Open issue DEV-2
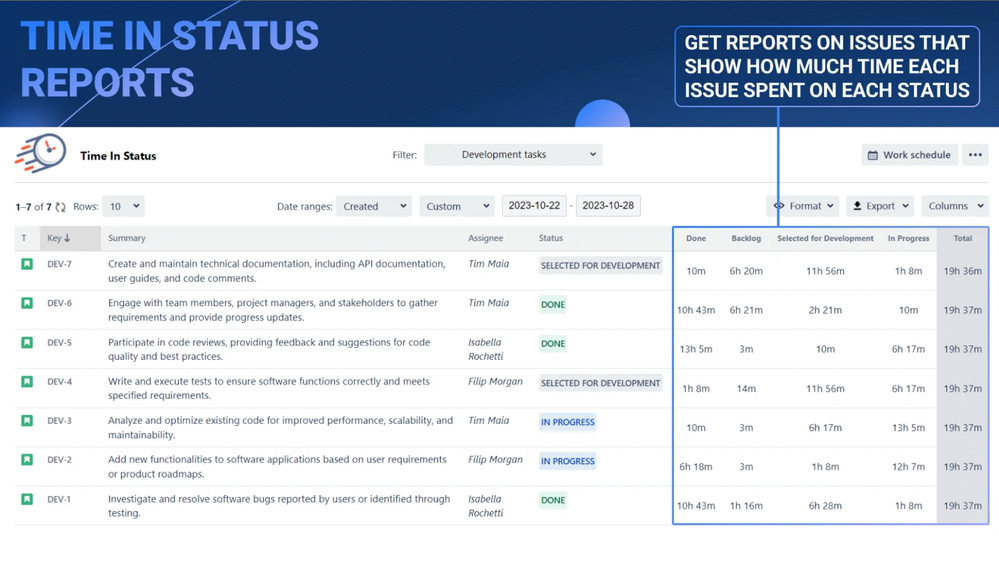This screenshot has height=561, width=999. (59, 460)
